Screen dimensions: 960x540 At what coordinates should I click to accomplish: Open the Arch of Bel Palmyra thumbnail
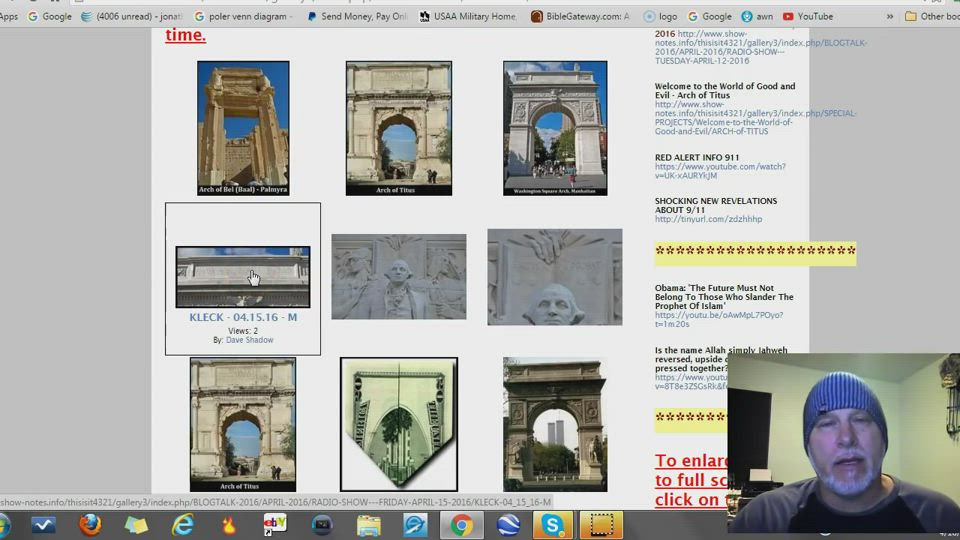click(x=243, y=127)
